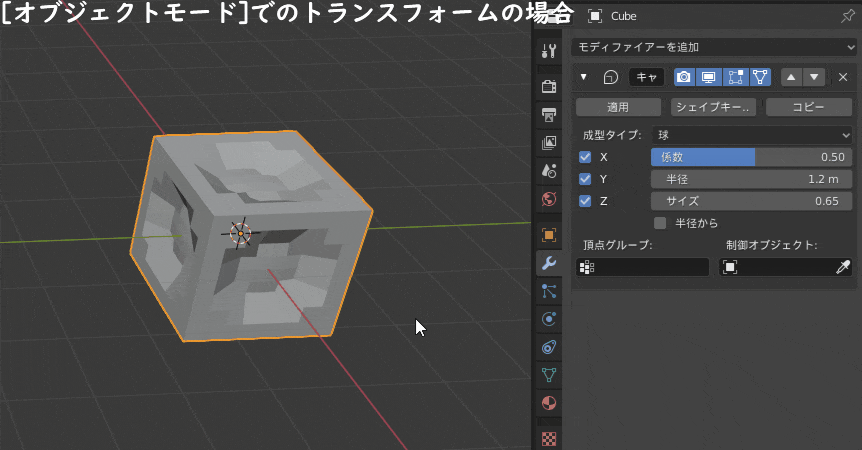862x450 pixels.
Task: Open the Object Data mesh properties tab
Action: pos(549,375)
